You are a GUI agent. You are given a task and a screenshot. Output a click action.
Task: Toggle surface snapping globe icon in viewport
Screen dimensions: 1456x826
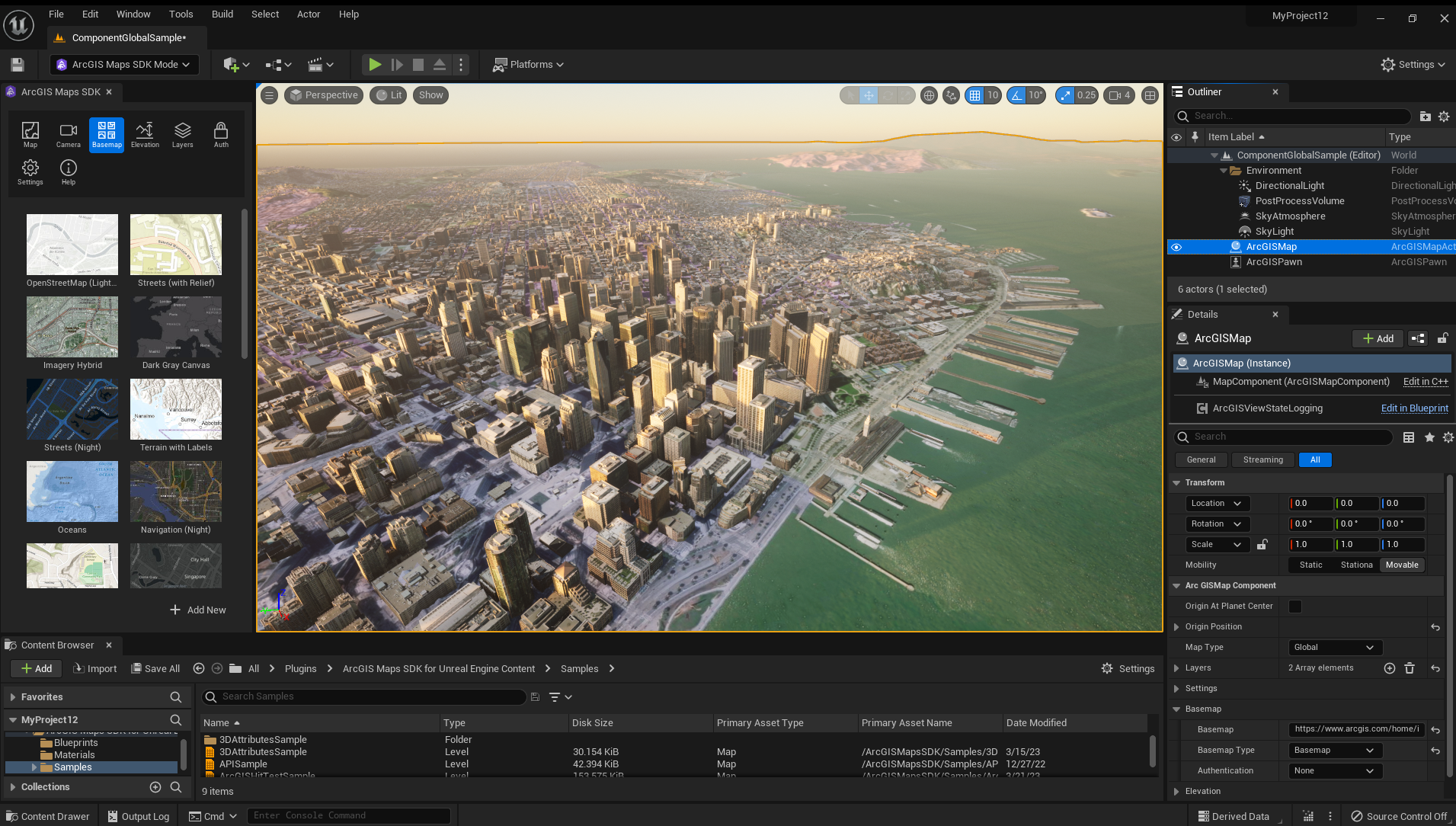(929, 95)
